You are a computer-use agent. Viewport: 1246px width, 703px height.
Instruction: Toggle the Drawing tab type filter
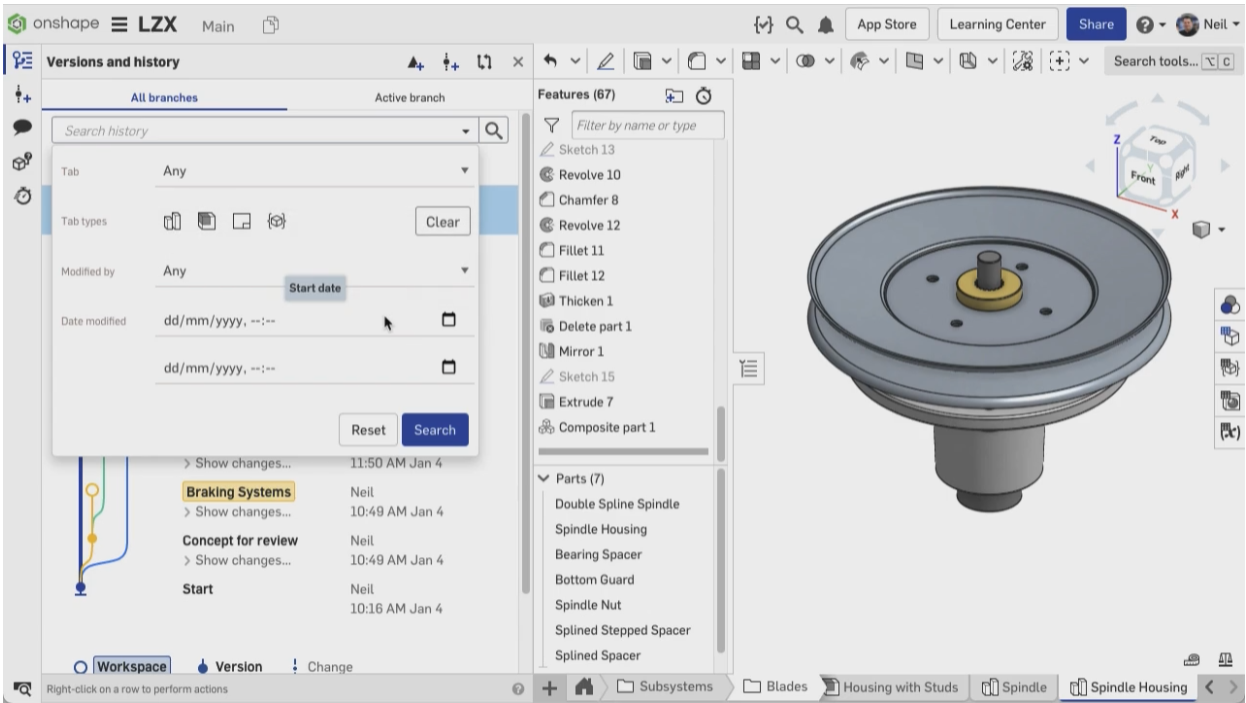point(242,221)
